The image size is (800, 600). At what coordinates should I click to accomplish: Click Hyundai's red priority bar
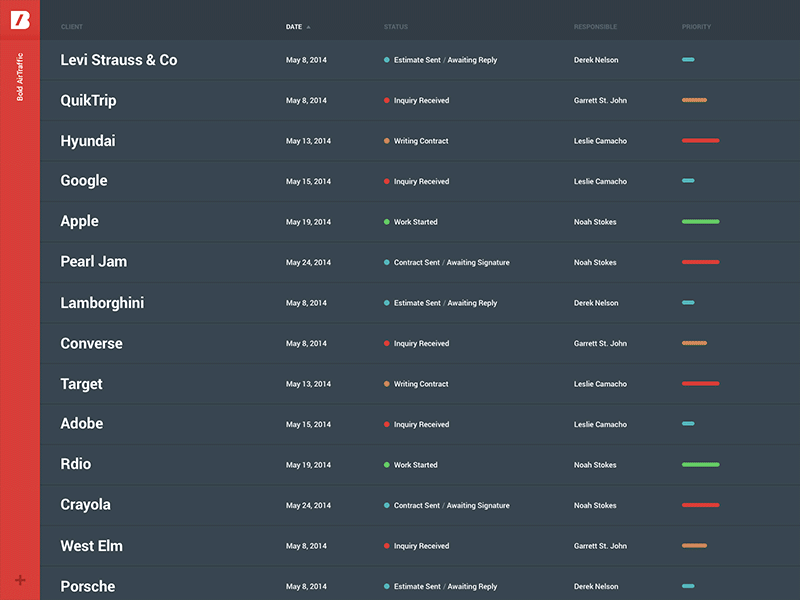click(x=699, y=141)
